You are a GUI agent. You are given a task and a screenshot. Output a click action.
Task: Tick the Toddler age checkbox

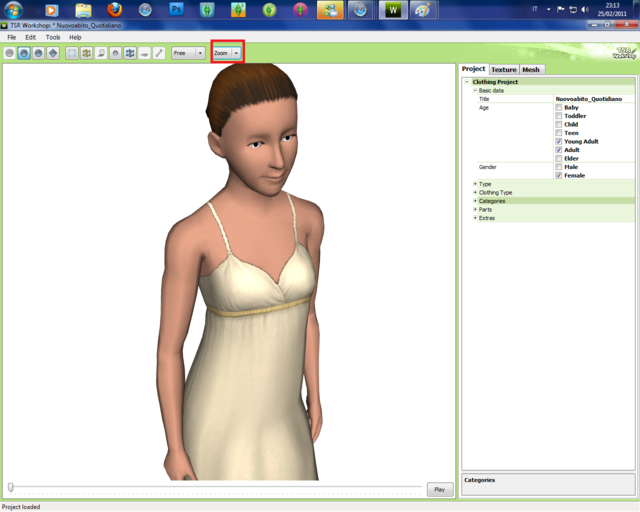559,116
